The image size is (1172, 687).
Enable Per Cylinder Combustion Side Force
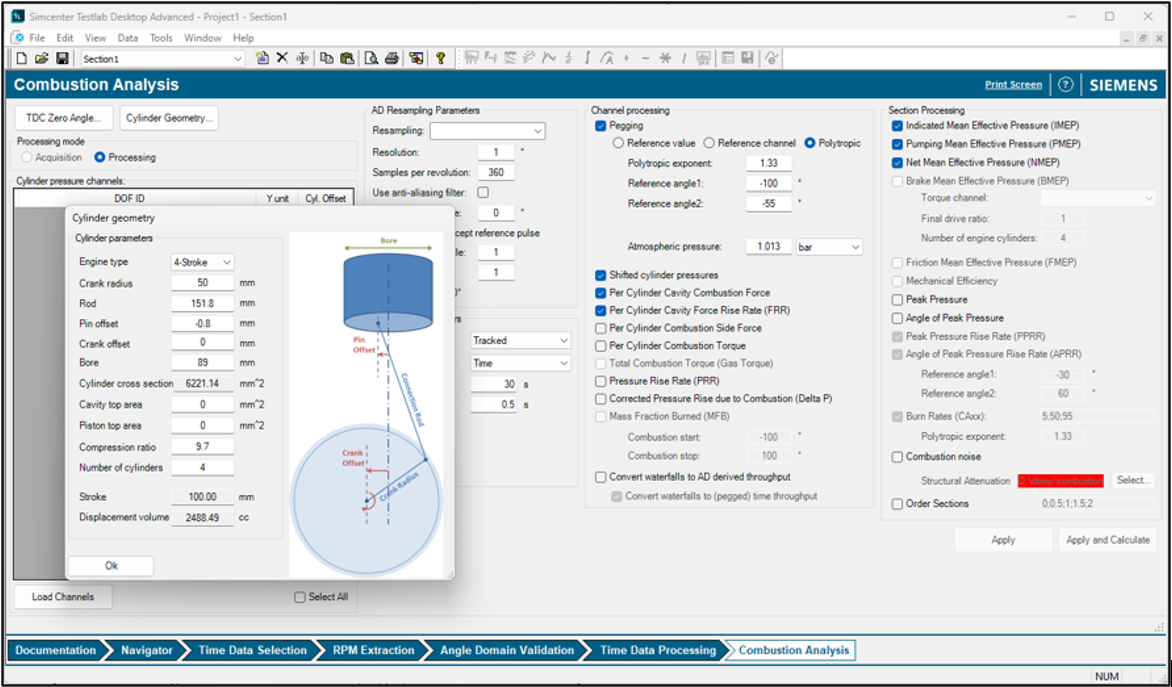point(601,328)
